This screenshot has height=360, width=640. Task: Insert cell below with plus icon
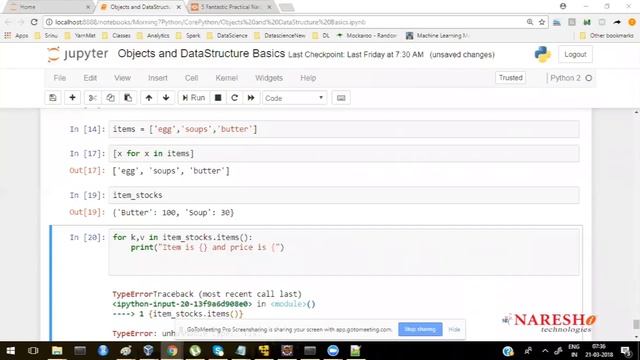click(72, 98)
